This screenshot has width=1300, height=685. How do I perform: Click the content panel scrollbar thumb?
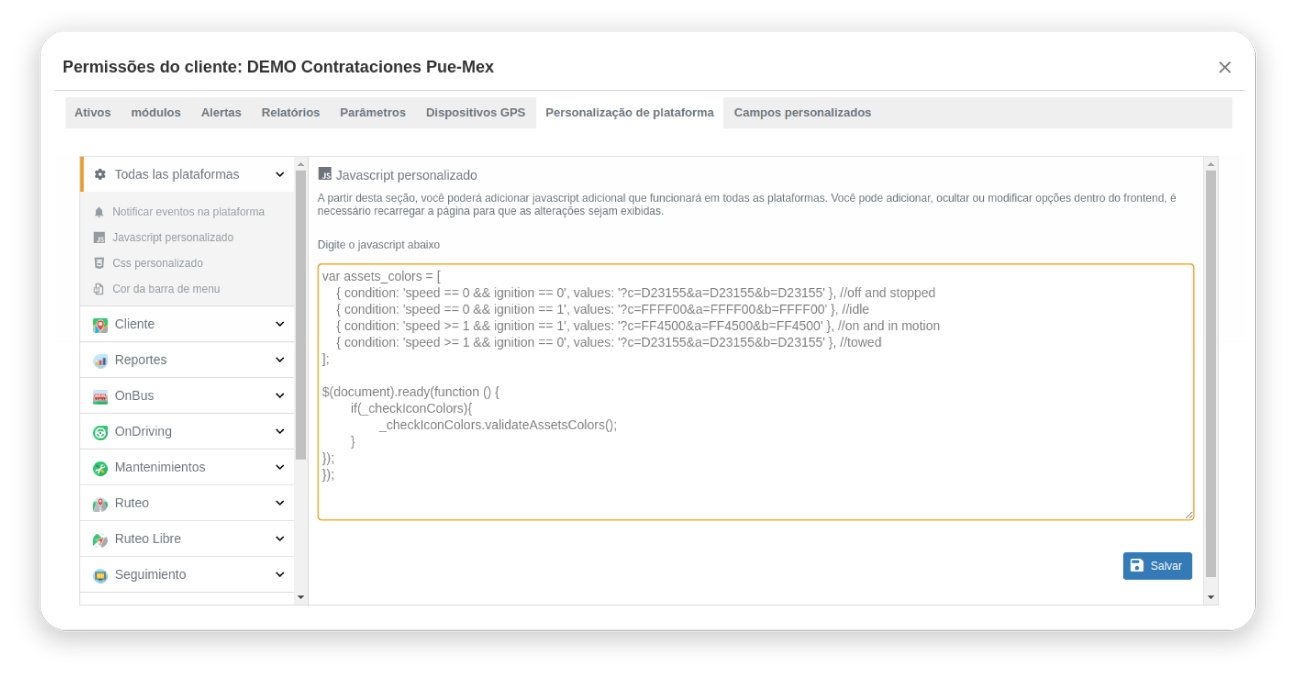pyautogui.click(x=1211, y=374)
